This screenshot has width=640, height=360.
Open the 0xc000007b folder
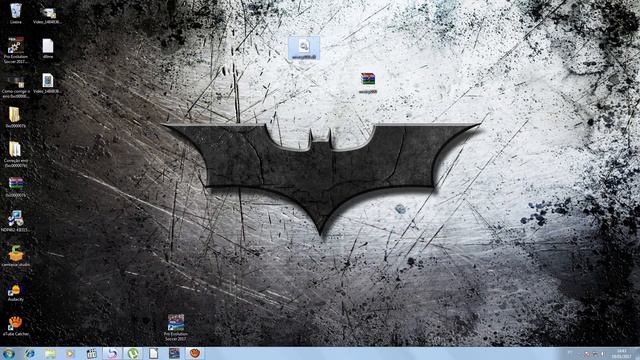(16, 118)
